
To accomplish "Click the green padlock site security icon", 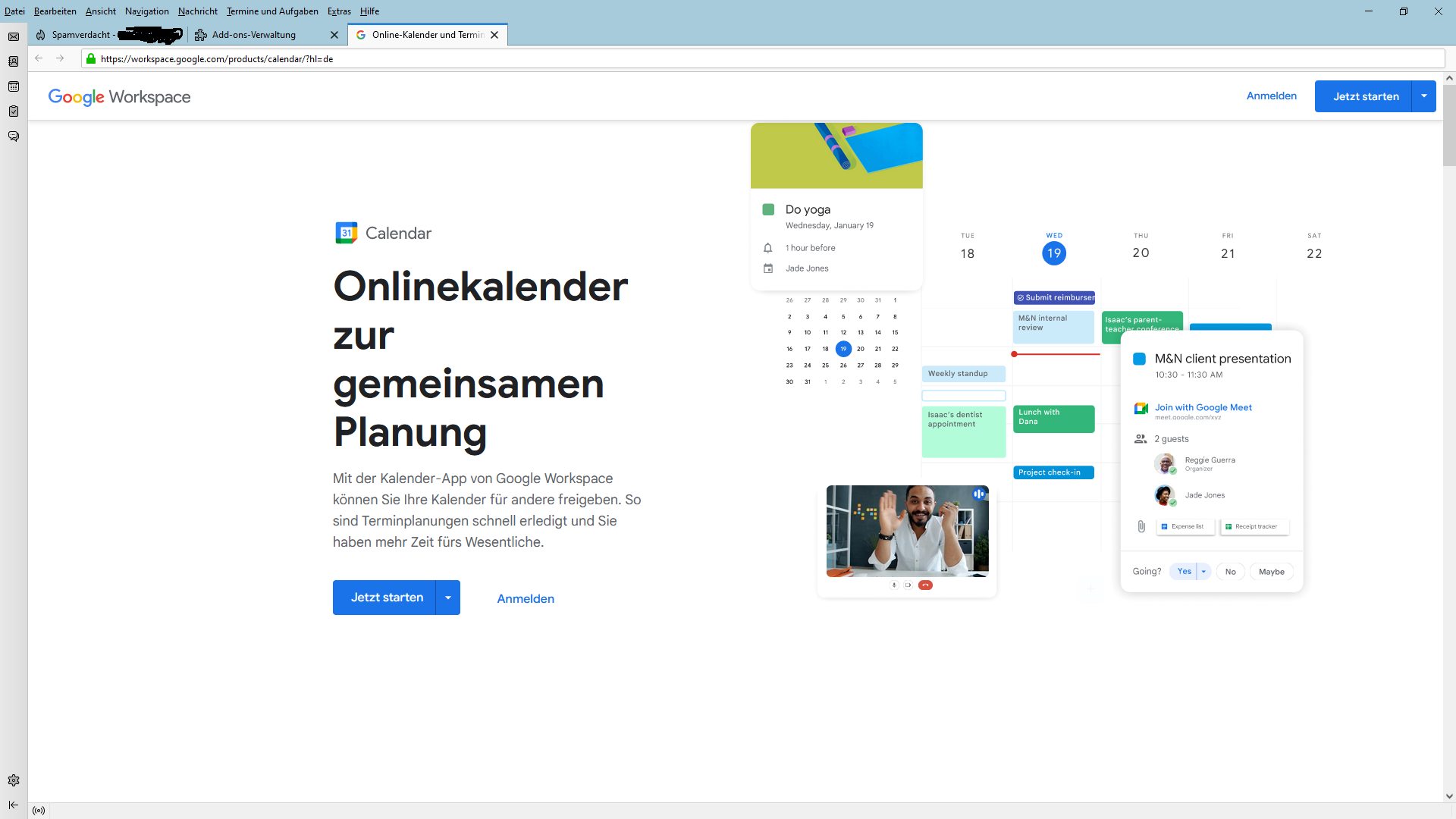I will coord(91,58).
